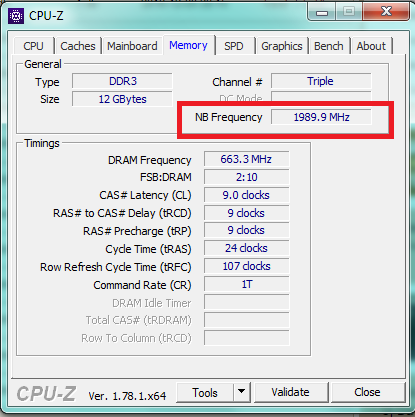Click the "CAS# Latency (CL)" label
The width and height of the screenshot is (415, 417).
(x=145, y=195)
